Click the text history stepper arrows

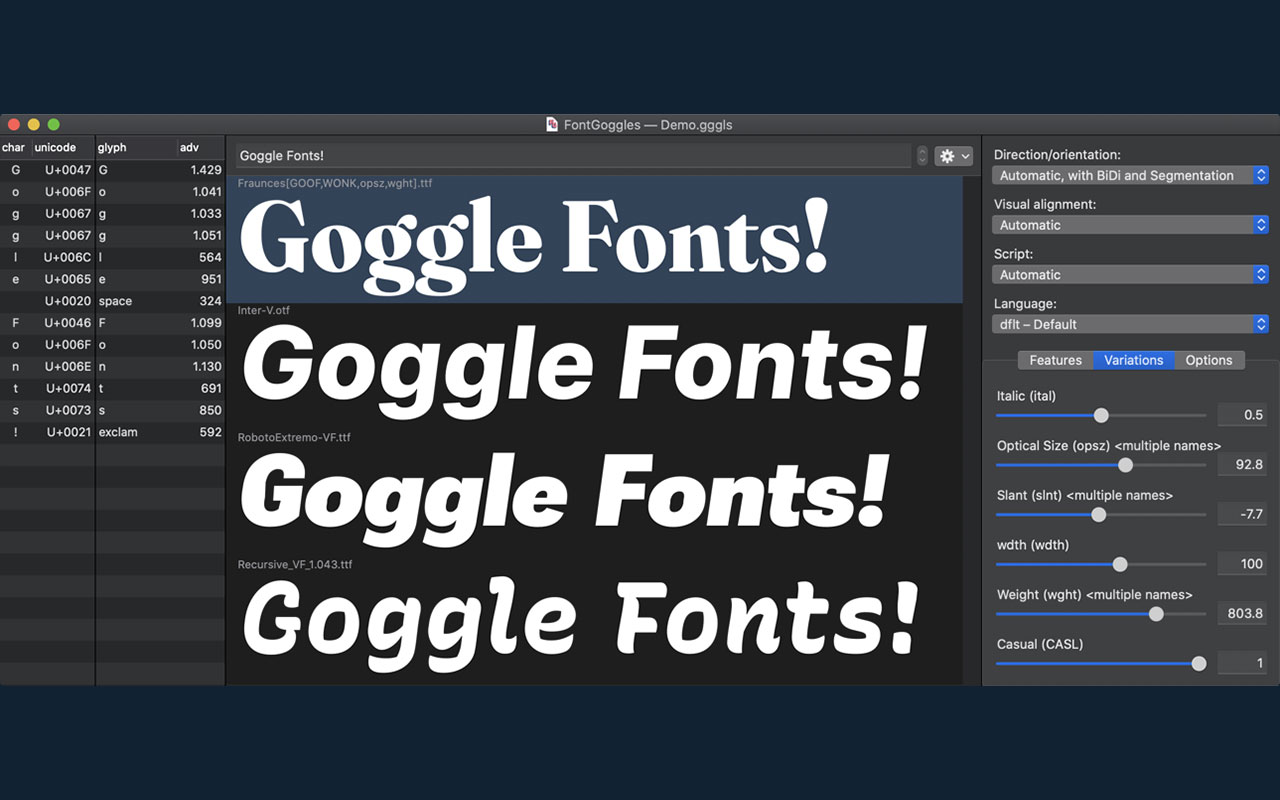(x=922, y=156)
